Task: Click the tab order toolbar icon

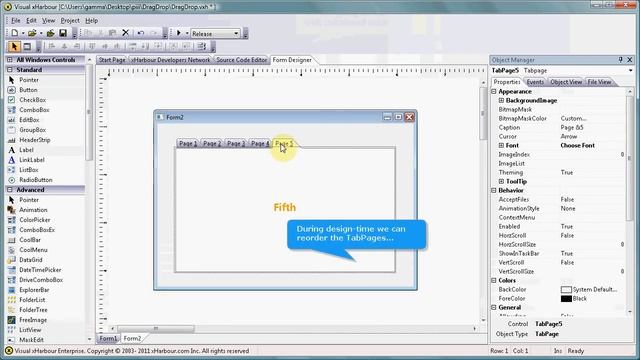Action: click(x=202, y=47)
